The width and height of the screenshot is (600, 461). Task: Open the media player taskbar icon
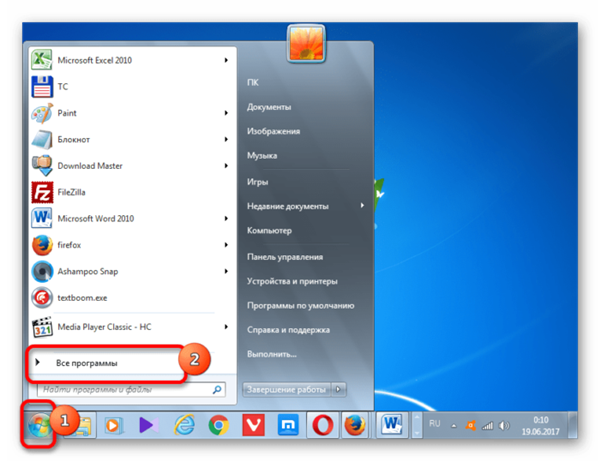112,425
